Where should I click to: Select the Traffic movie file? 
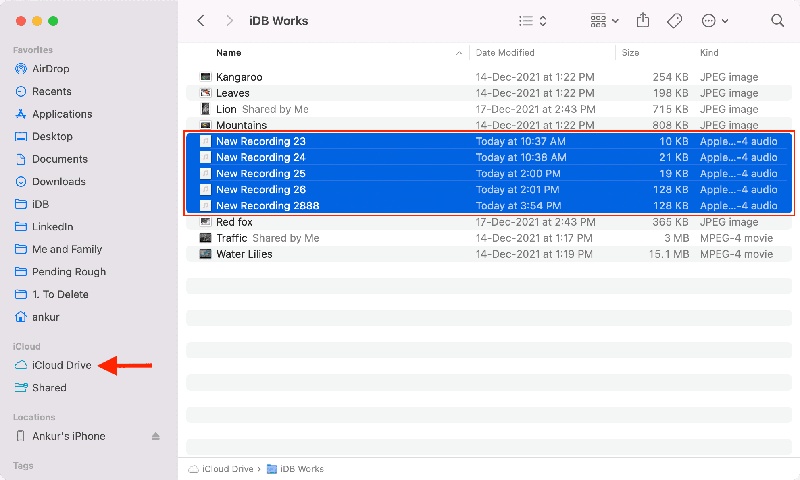[489, 238]
